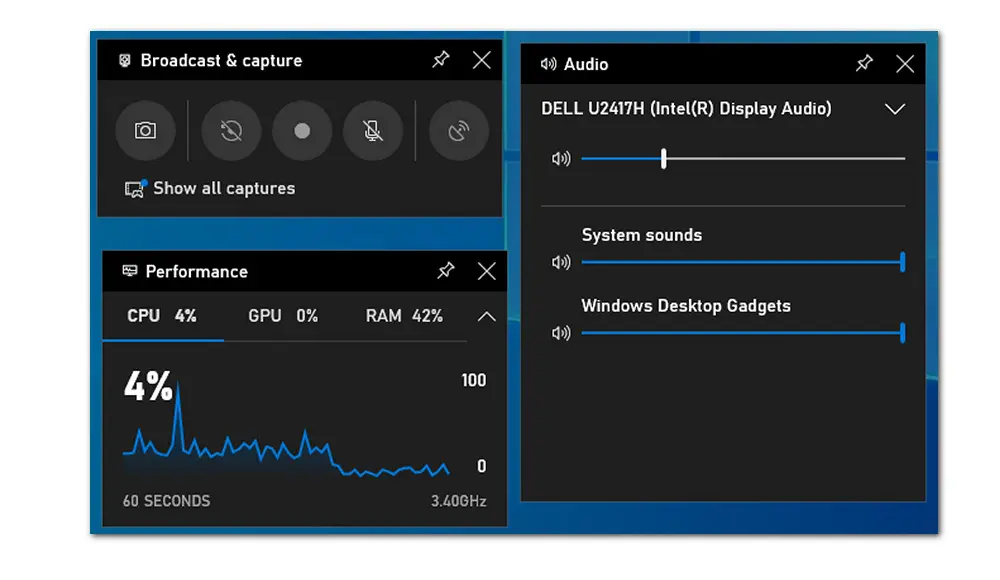Take a screenshot with the camera icon

pos(145,131)
